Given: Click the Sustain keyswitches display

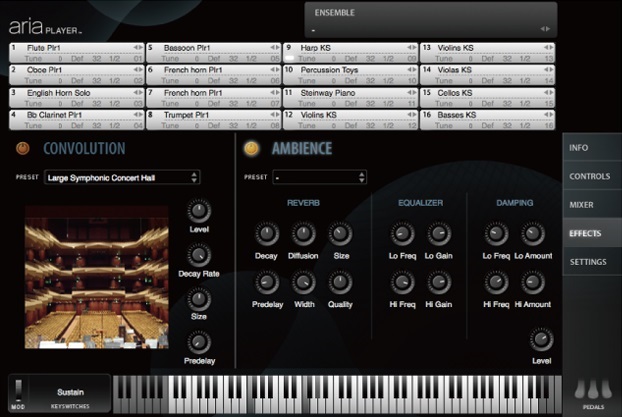Looking at the screenshot, I should pos(70,394).
